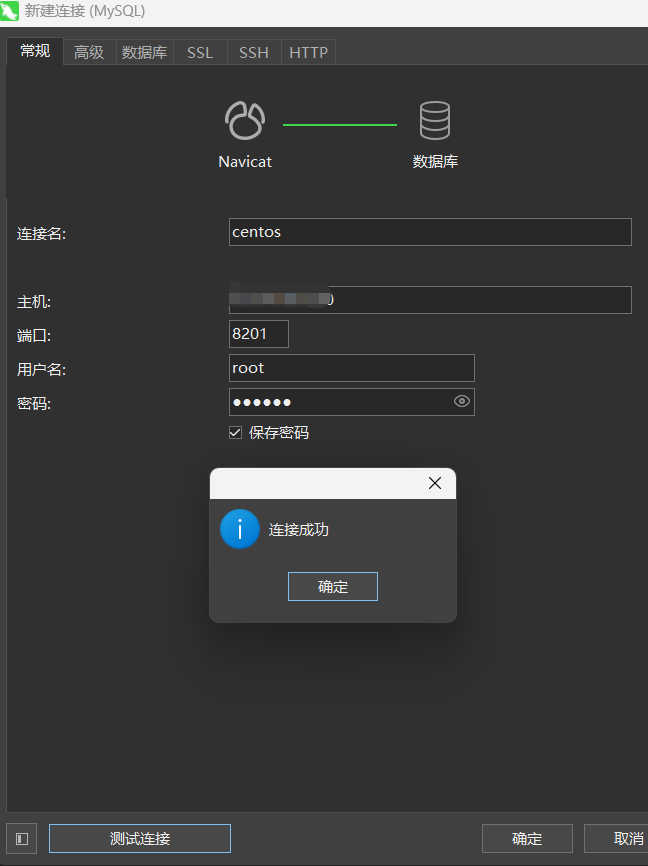
Task: Click the 端口 field showing 8201
Action: tap(259, 334)
